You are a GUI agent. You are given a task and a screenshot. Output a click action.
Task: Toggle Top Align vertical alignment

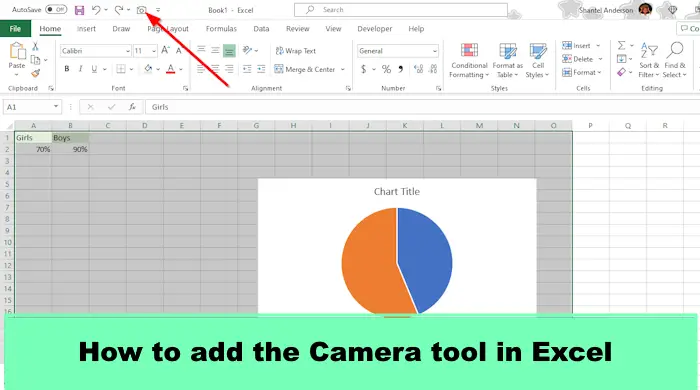(201, 50)
